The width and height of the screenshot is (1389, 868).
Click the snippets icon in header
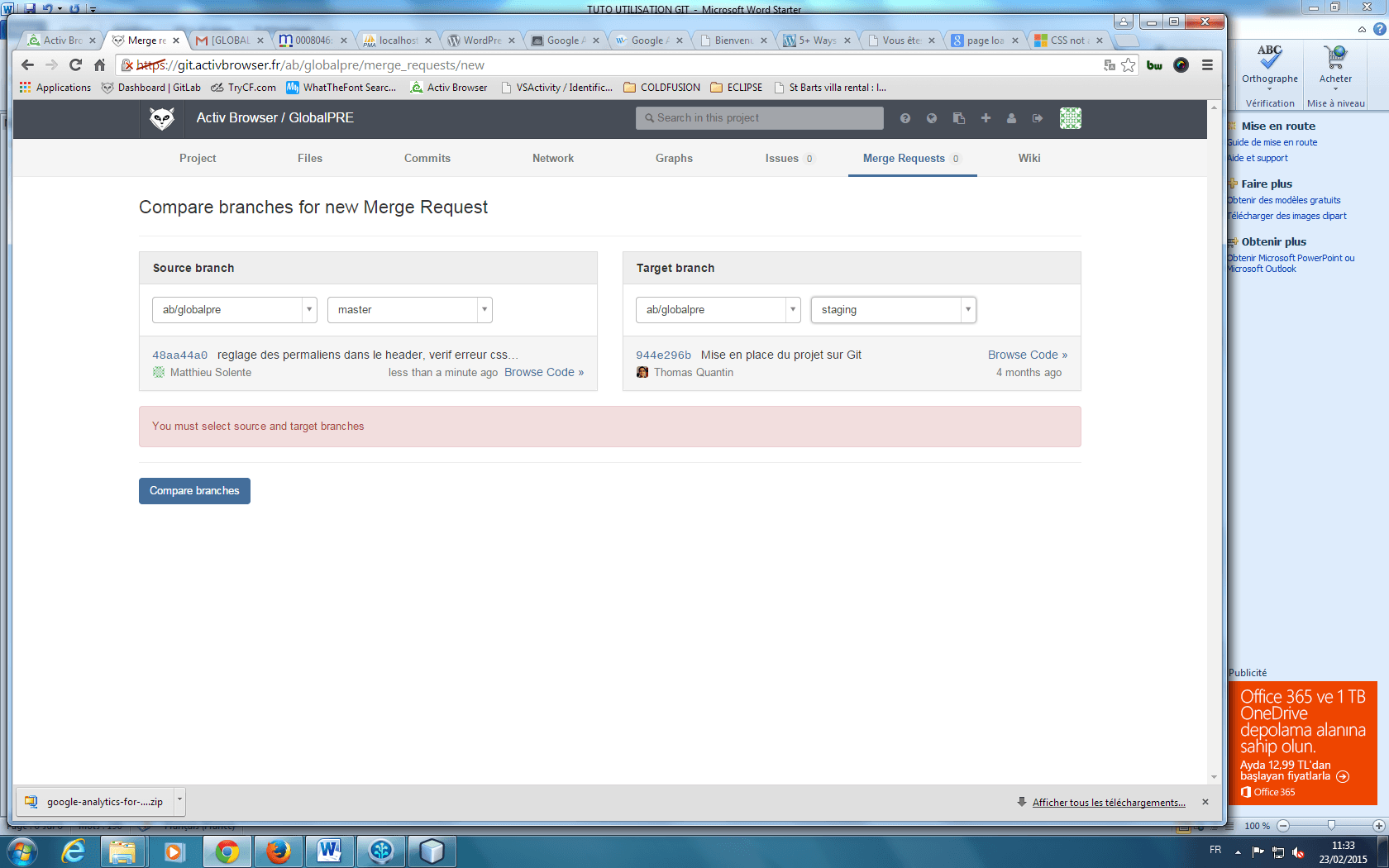(958, 118)
